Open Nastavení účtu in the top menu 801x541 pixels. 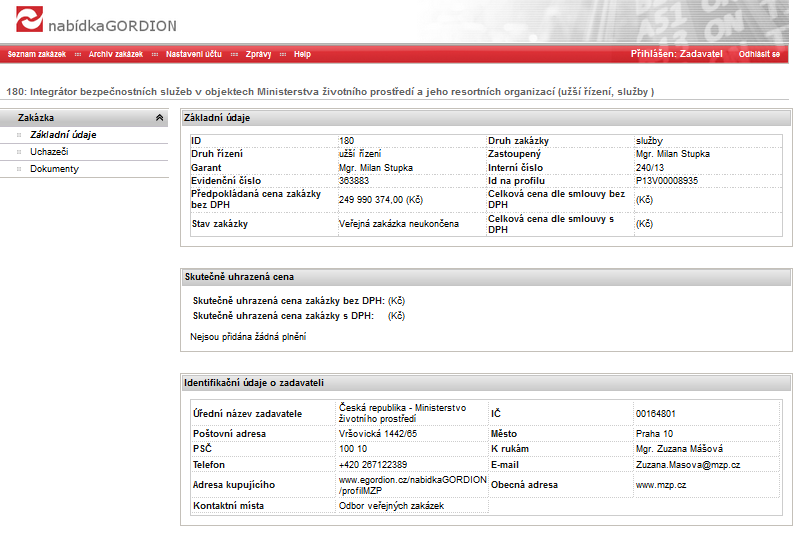[x=193, y=54]
